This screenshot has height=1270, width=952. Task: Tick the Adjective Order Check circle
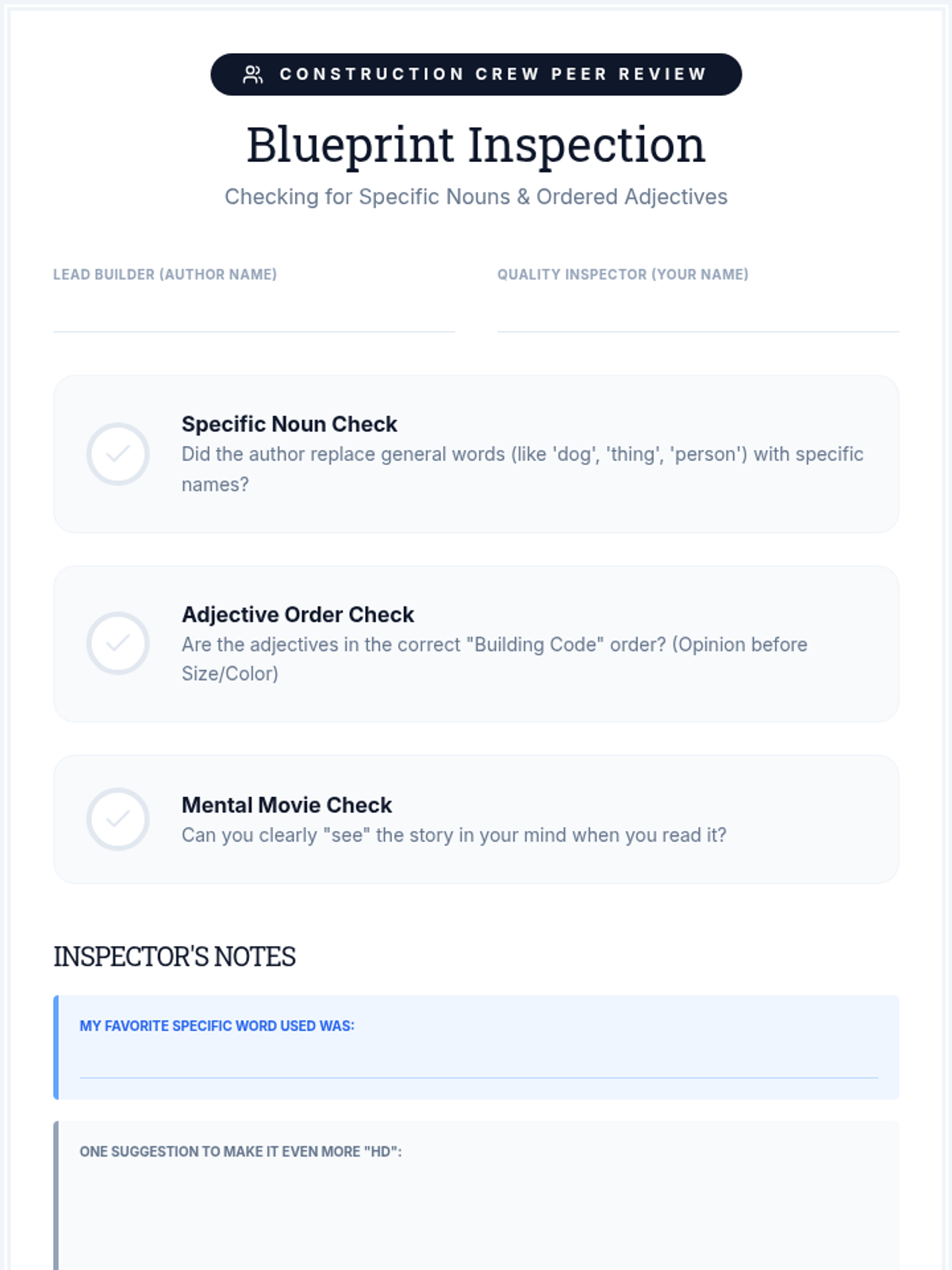click(118, 644)
